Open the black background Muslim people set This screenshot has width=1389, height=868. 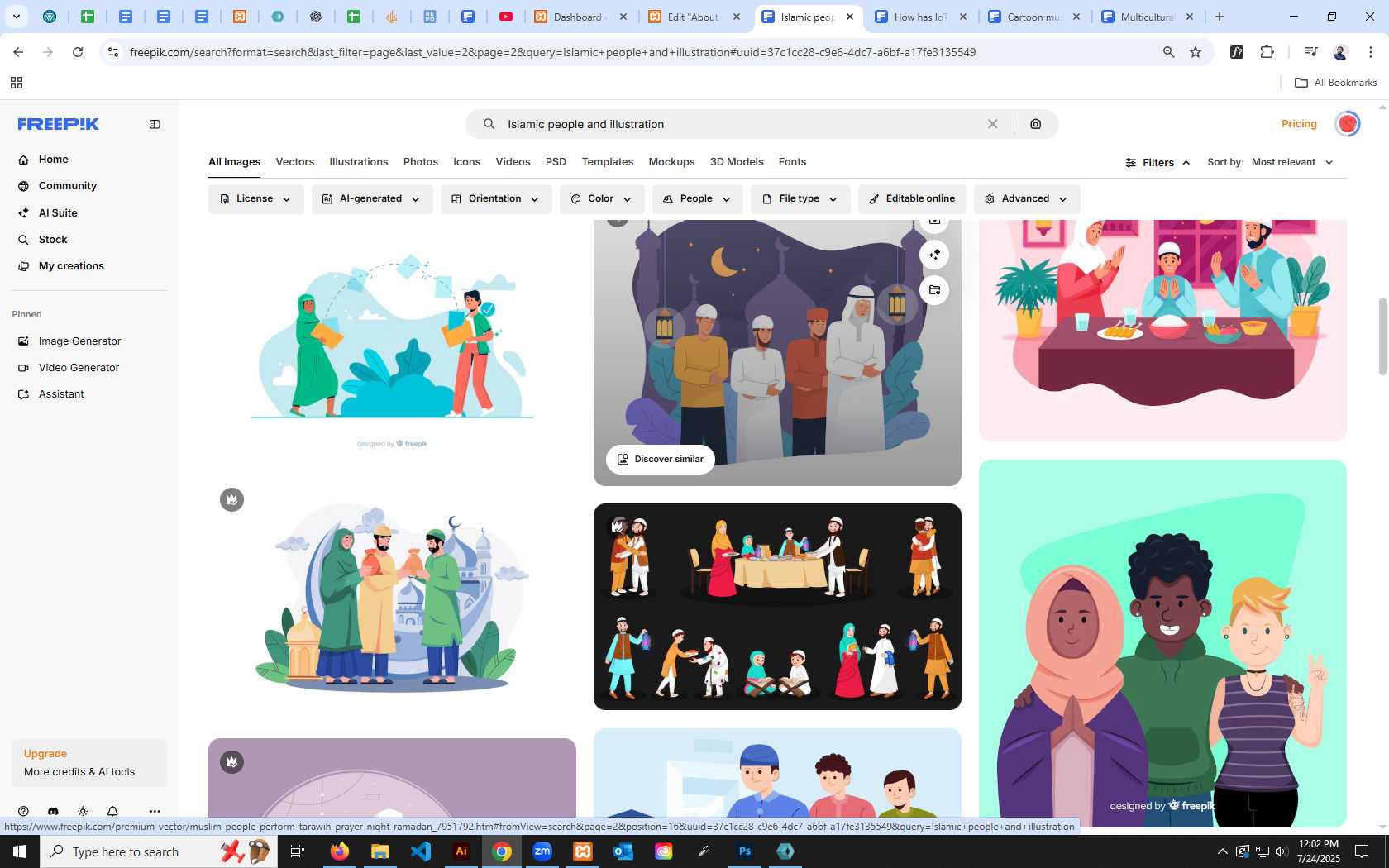click(x=777, y=607)
